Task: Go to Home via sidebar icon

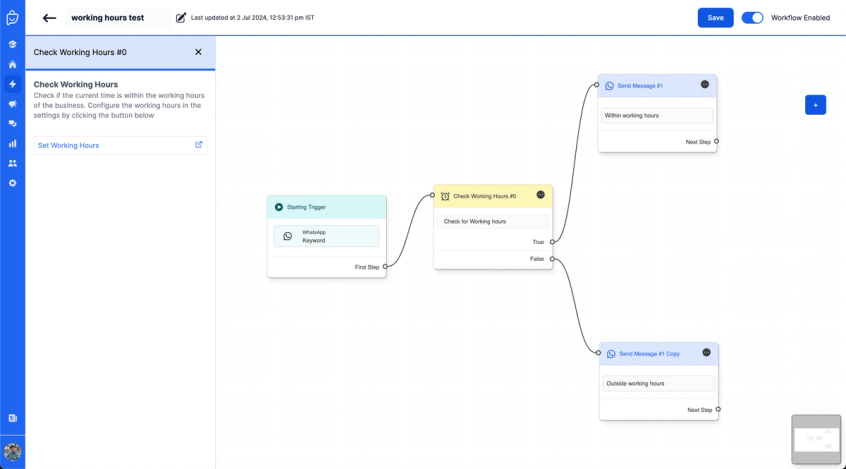Action: click(12, 64)
